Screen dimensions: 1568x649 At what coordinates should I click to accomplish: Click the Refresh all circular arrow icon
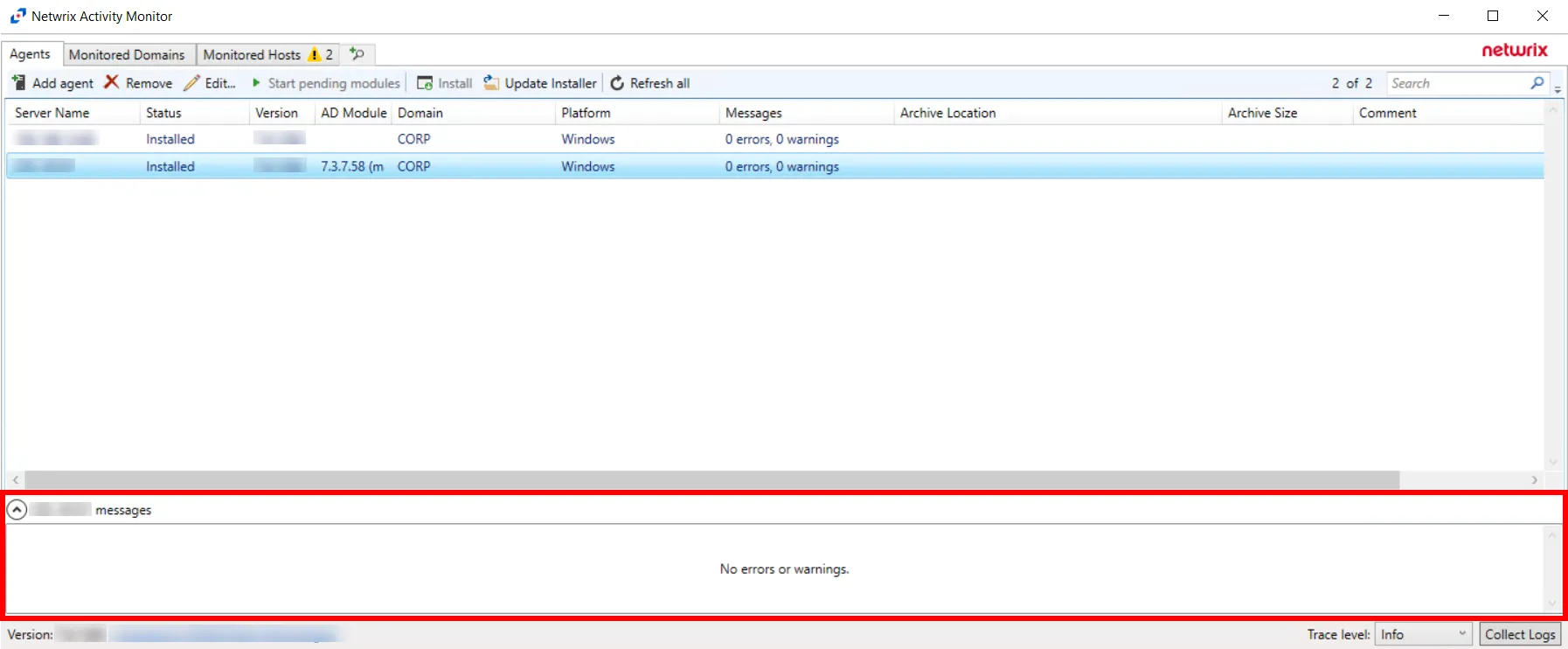pyautogui.click(x=617, y=83)
